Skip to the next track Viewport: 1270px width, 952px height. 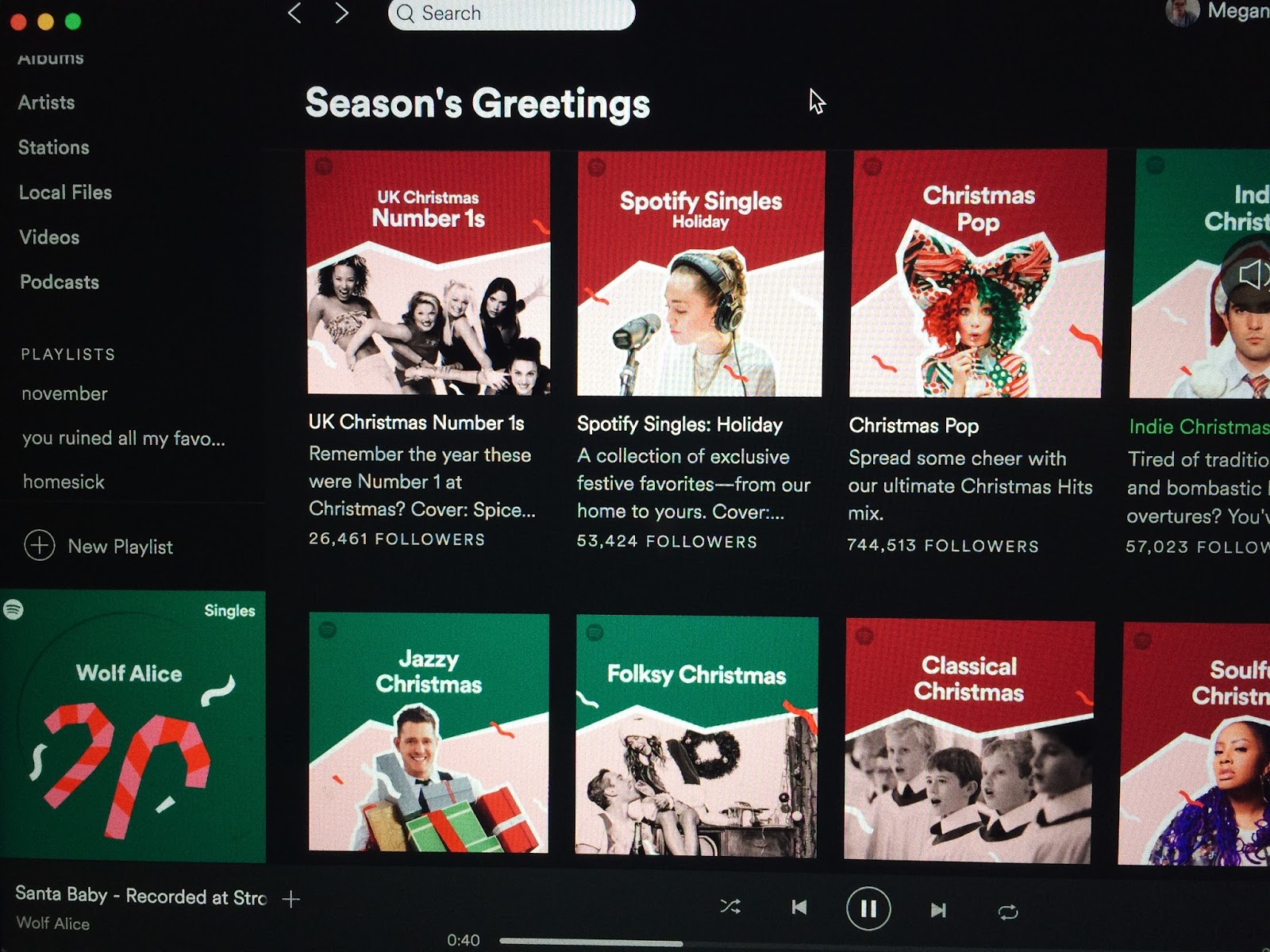click(x=938, y=910)
